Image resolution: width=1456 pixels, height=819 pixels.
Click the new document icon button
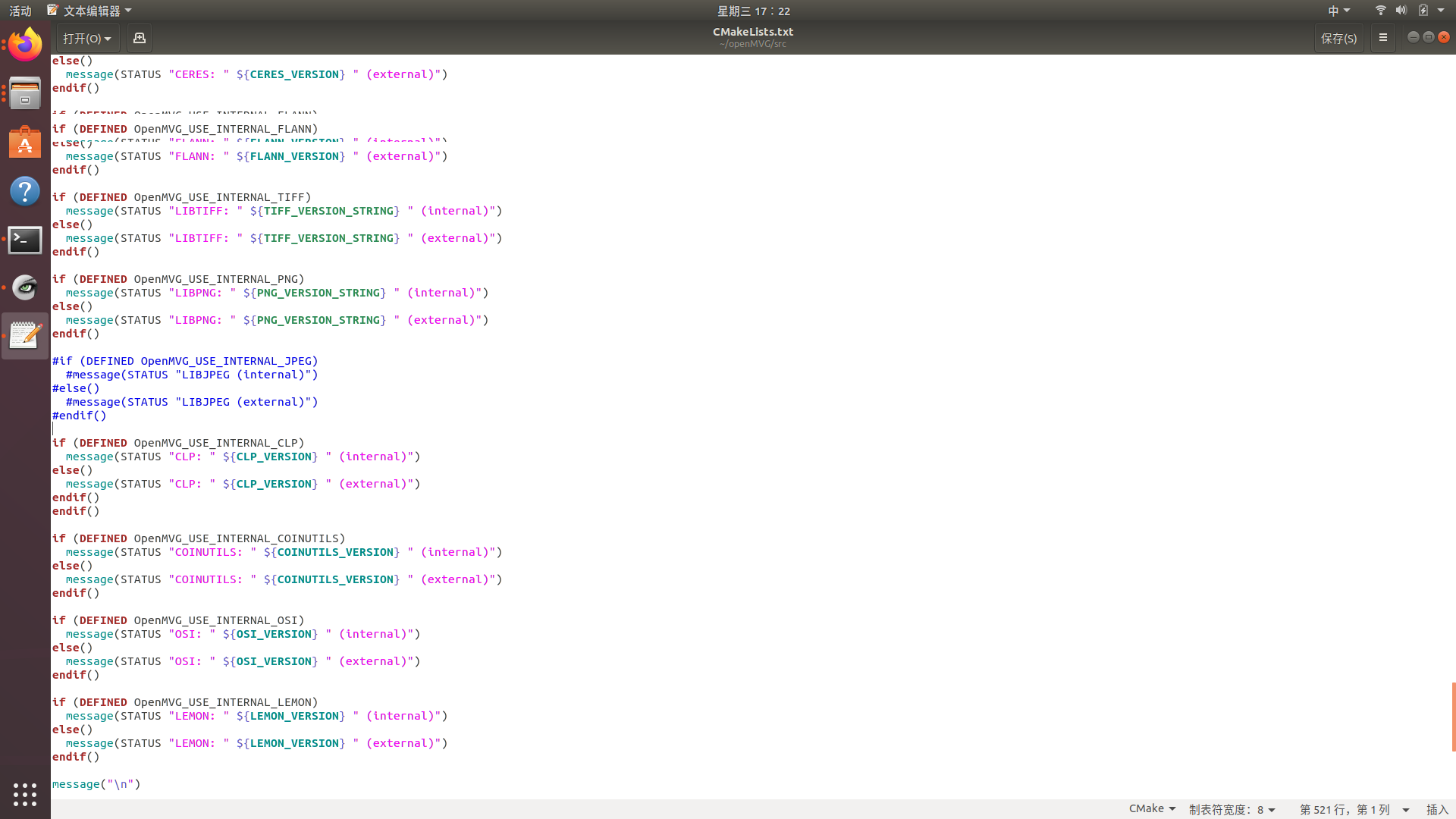tap(140, 38)
